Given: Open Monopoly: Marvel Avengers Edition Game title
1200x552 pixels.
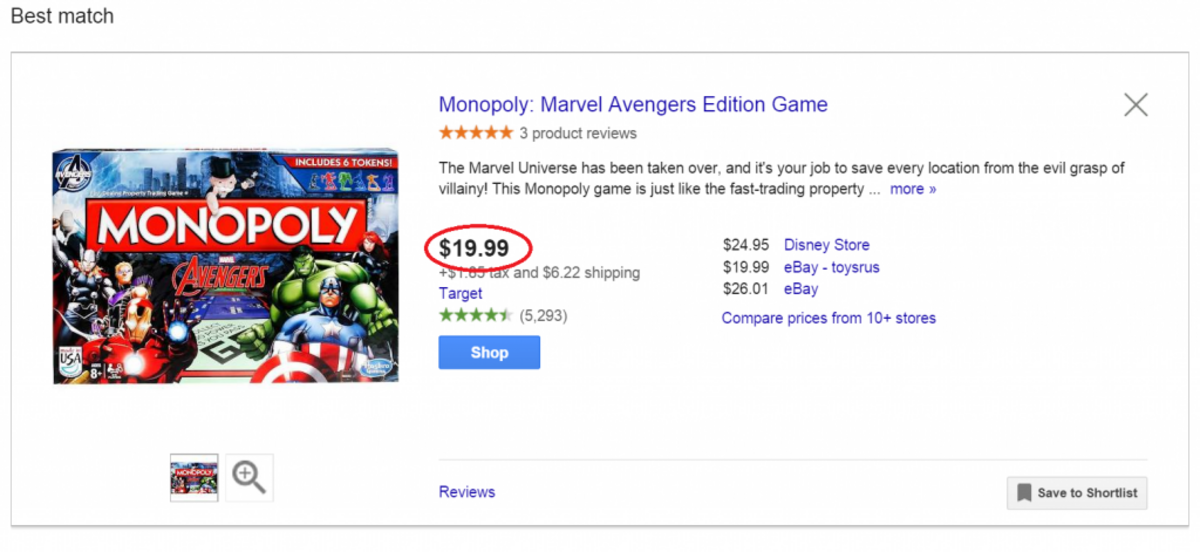Looking at the screenshot, I should [633, 105].
